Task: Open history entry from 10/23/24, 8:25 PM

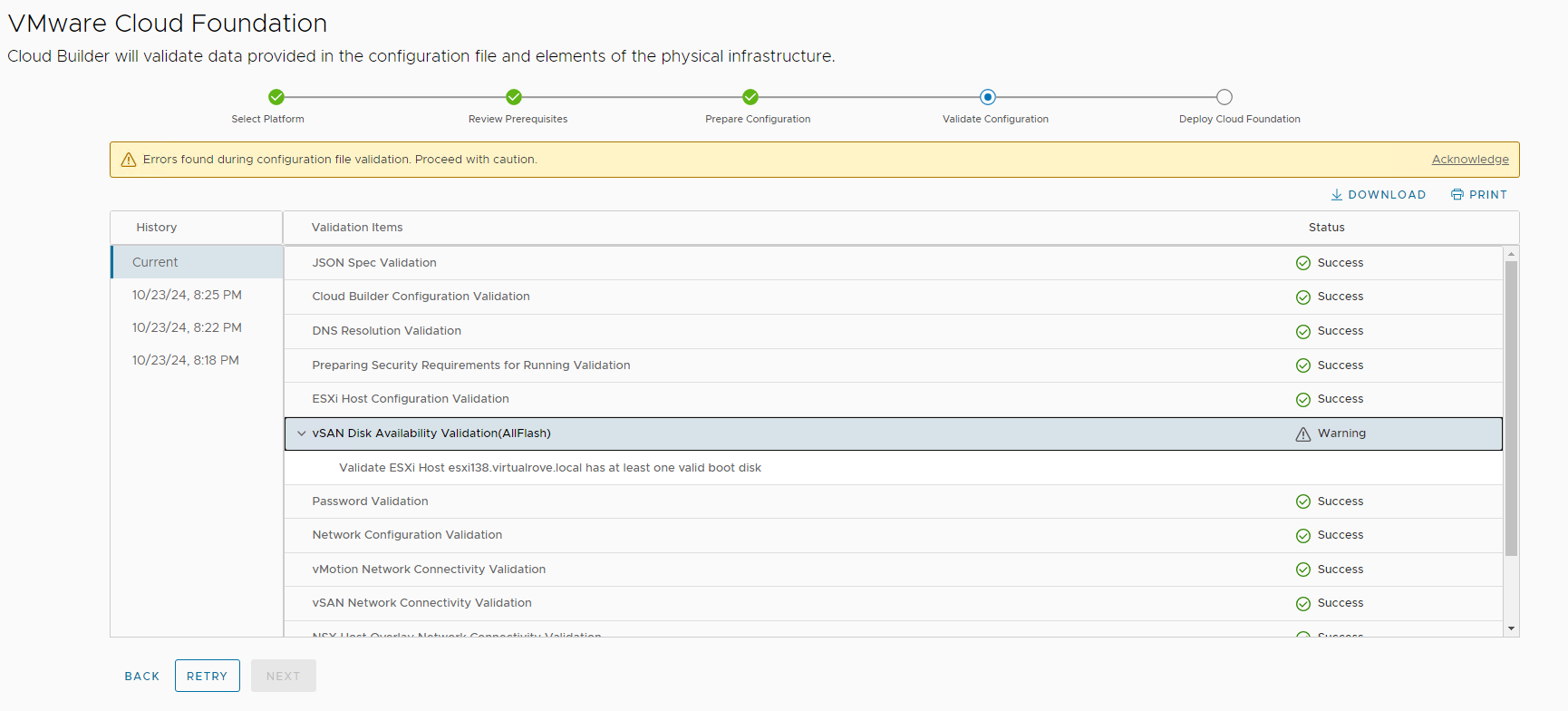Action: [x=187, y=295]
